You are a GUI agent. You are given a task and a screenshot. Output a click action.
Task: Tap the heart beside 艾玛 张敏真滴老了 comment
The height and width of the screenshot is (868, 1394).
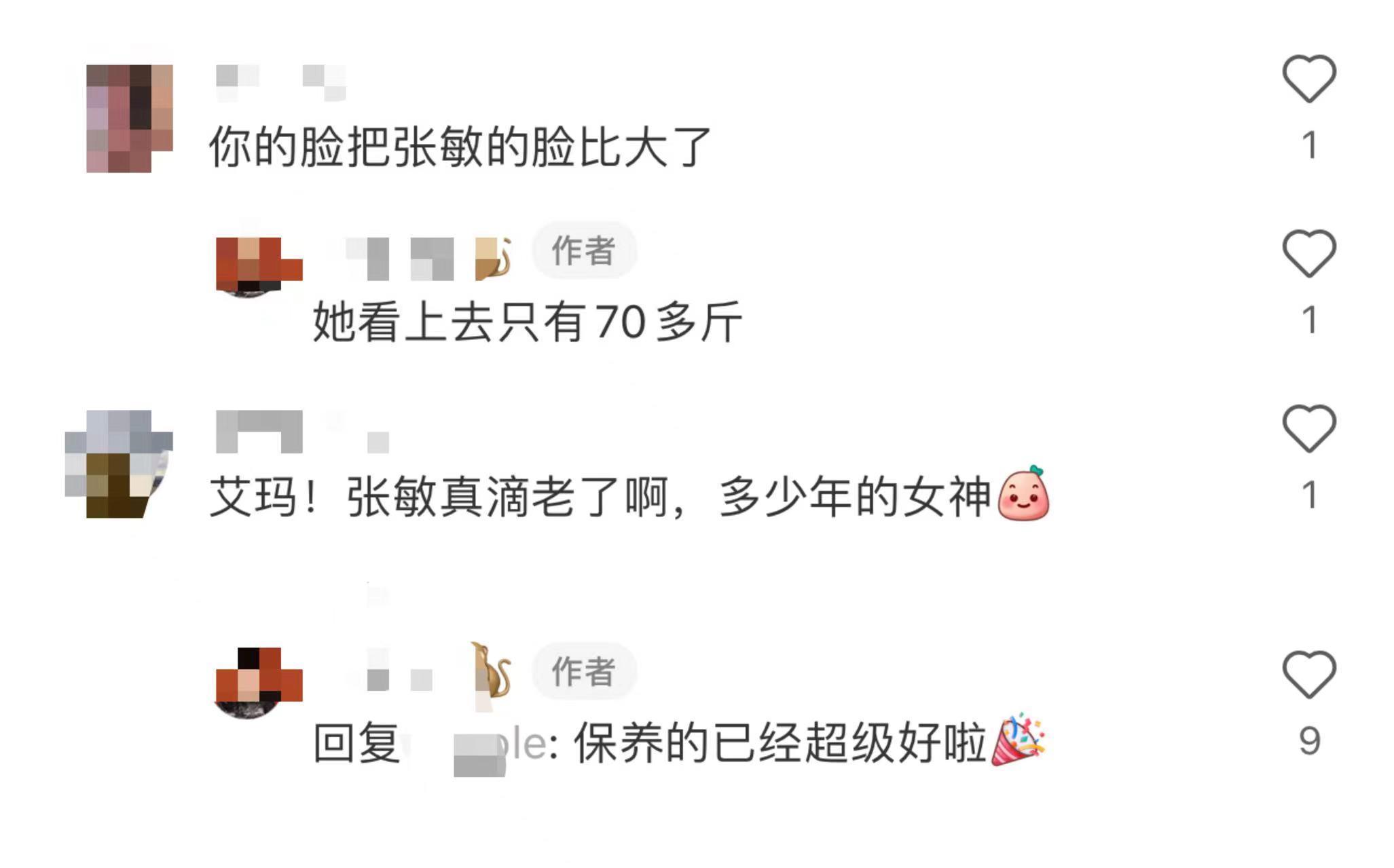click(x=1308, y=429)
